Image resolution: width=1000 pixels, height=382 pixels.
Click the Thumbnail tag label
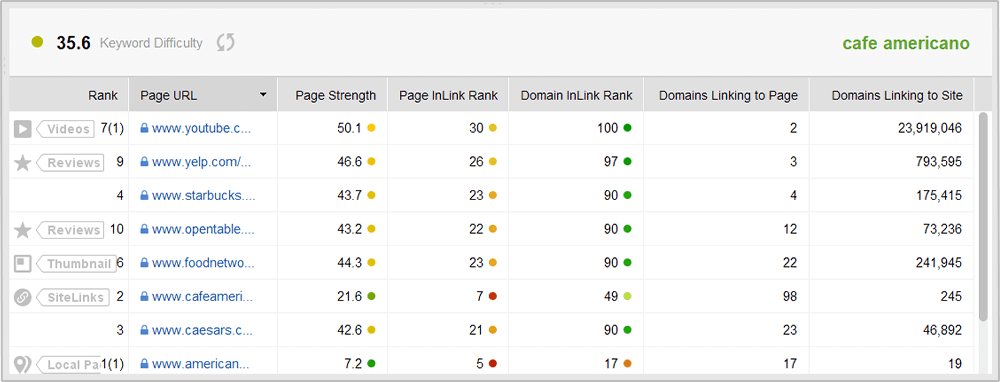[x=76, y=263]
